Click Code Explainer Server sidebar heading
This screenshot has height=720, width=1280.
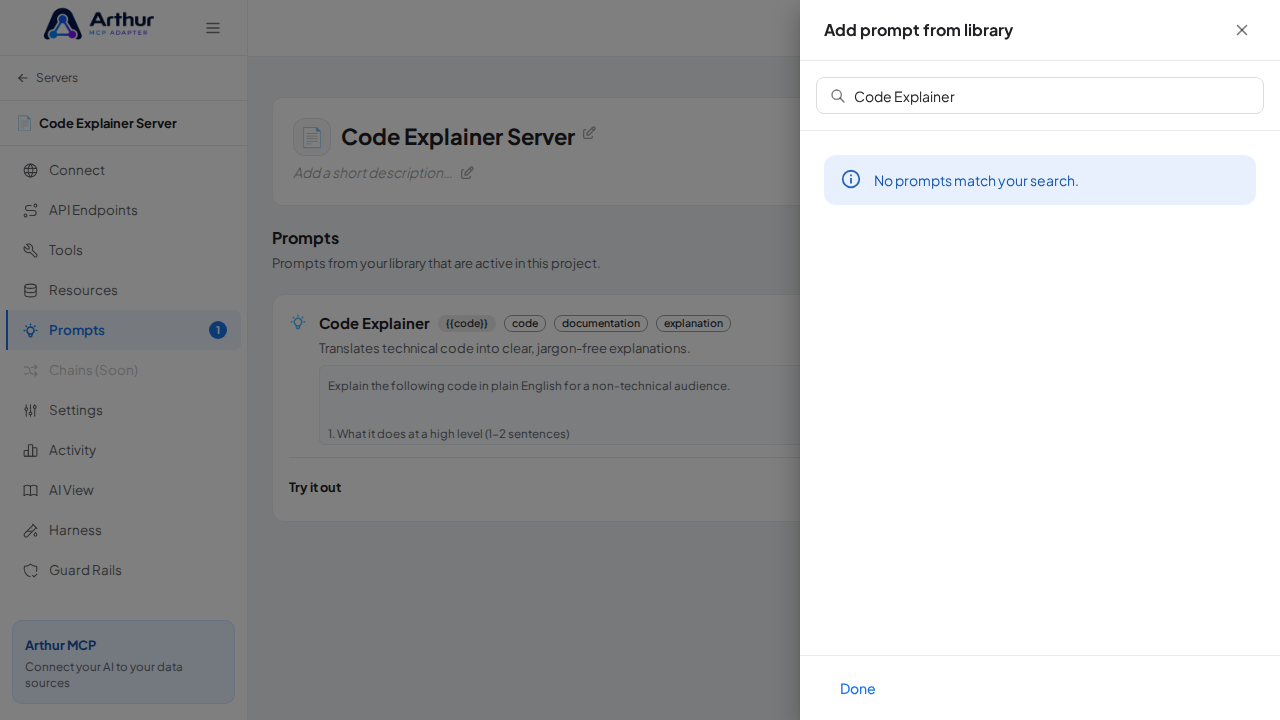point(108,123)
